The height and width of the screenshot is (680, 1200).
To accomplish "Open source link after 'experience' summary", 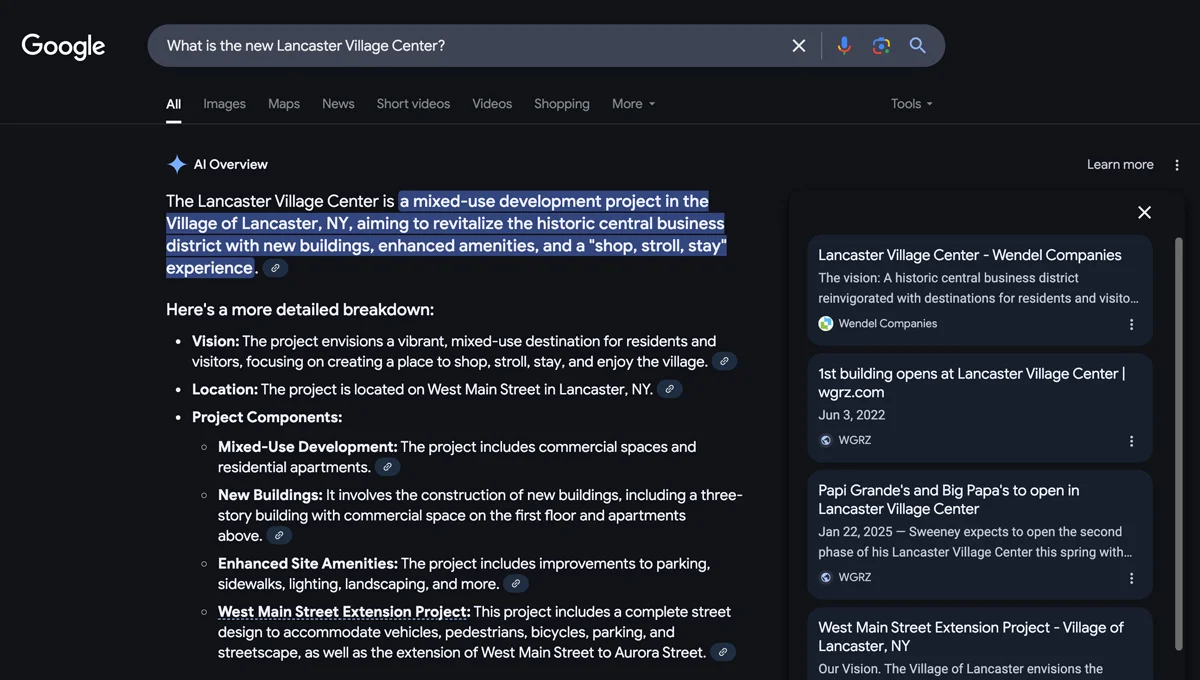I will point(275,268).
